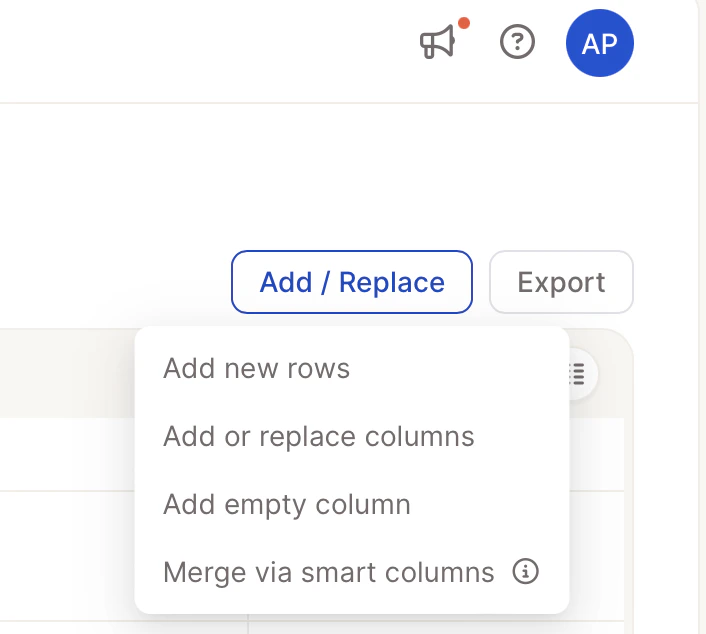The image size is (706, 634).
Task: Click the first table row left of the menu
Action: tap(67, 455)
